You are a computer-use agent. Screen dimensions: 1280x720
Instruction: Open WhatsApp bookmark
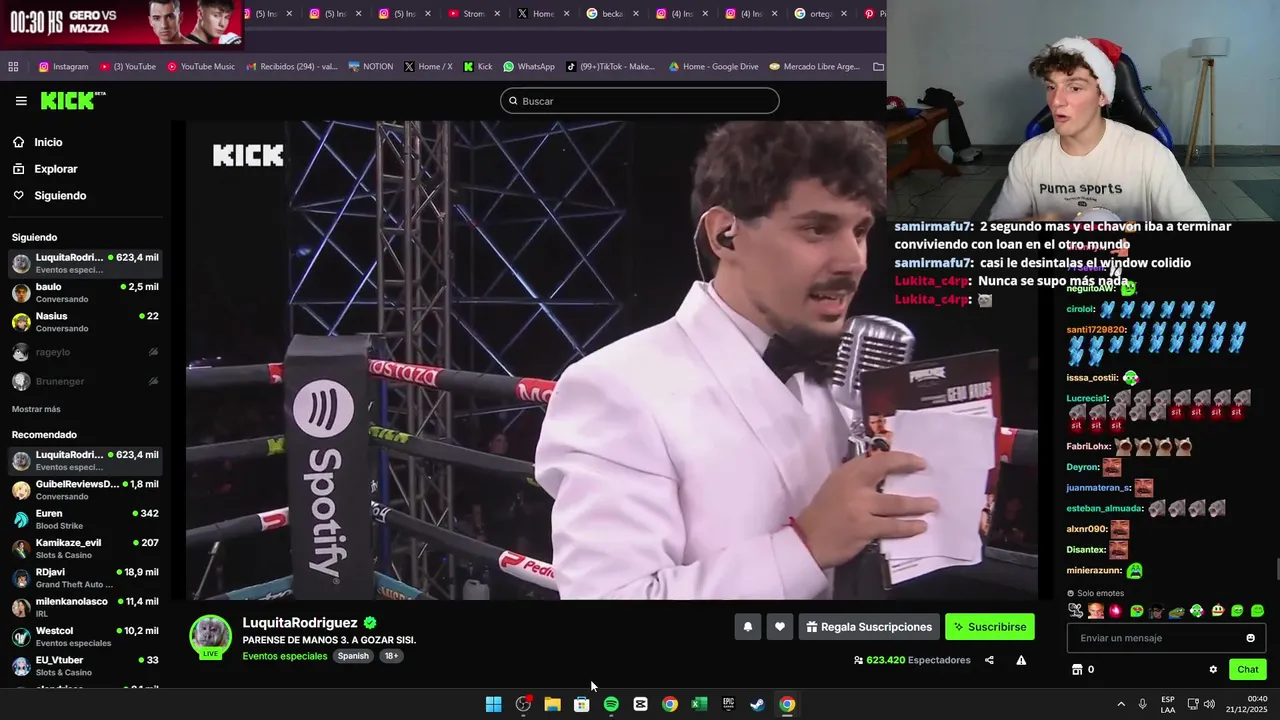[x=529, y=67]
